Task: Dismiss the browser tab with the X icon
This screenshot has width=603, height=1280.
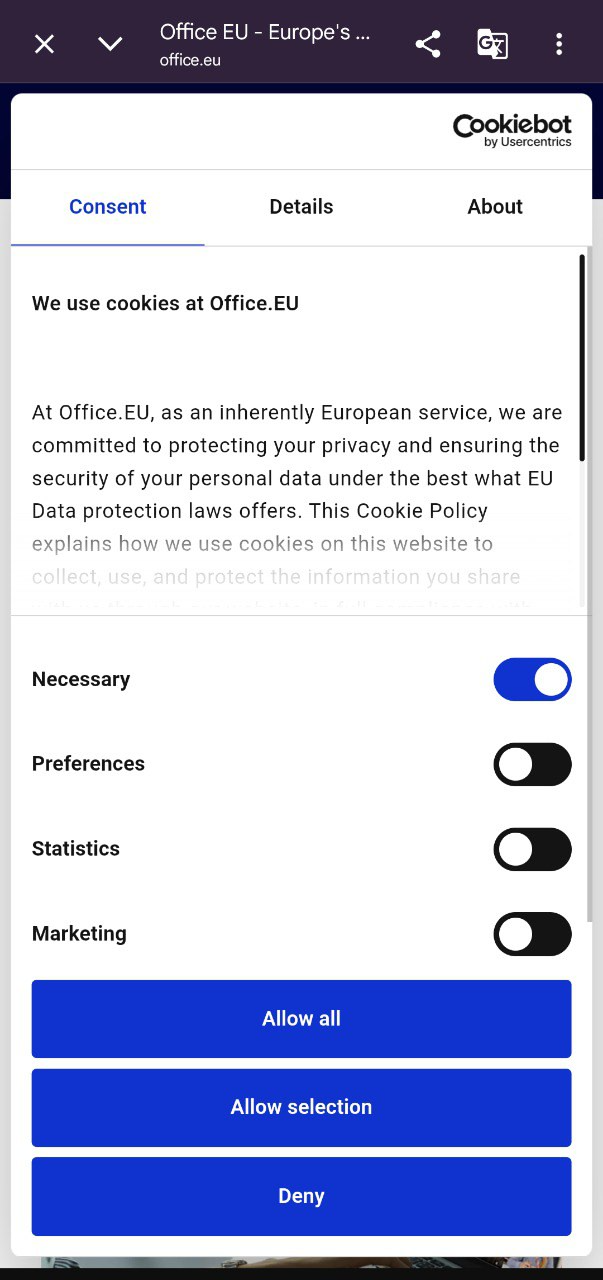Action: coord(44,43)
